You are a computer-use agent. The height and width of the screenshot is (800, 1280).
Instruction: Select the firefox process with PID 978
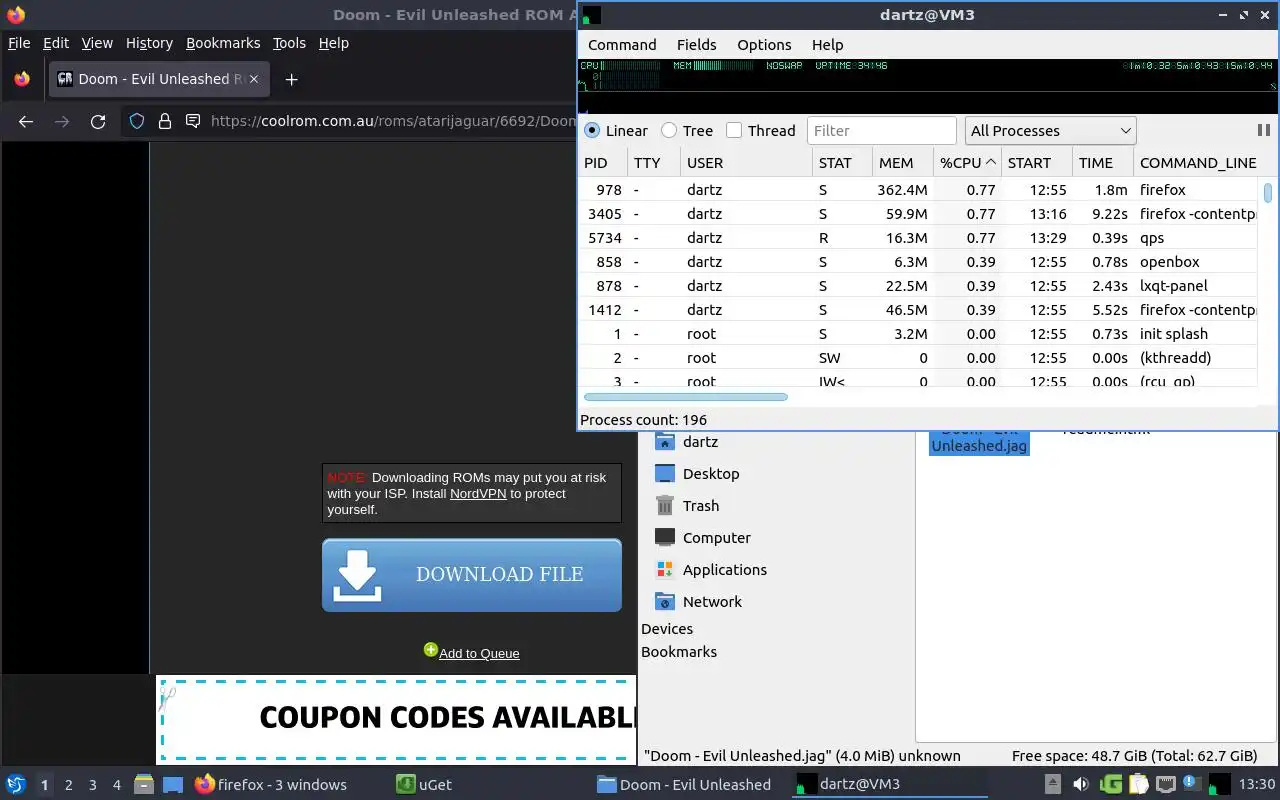pyautogui.click(x=918, y=190)
